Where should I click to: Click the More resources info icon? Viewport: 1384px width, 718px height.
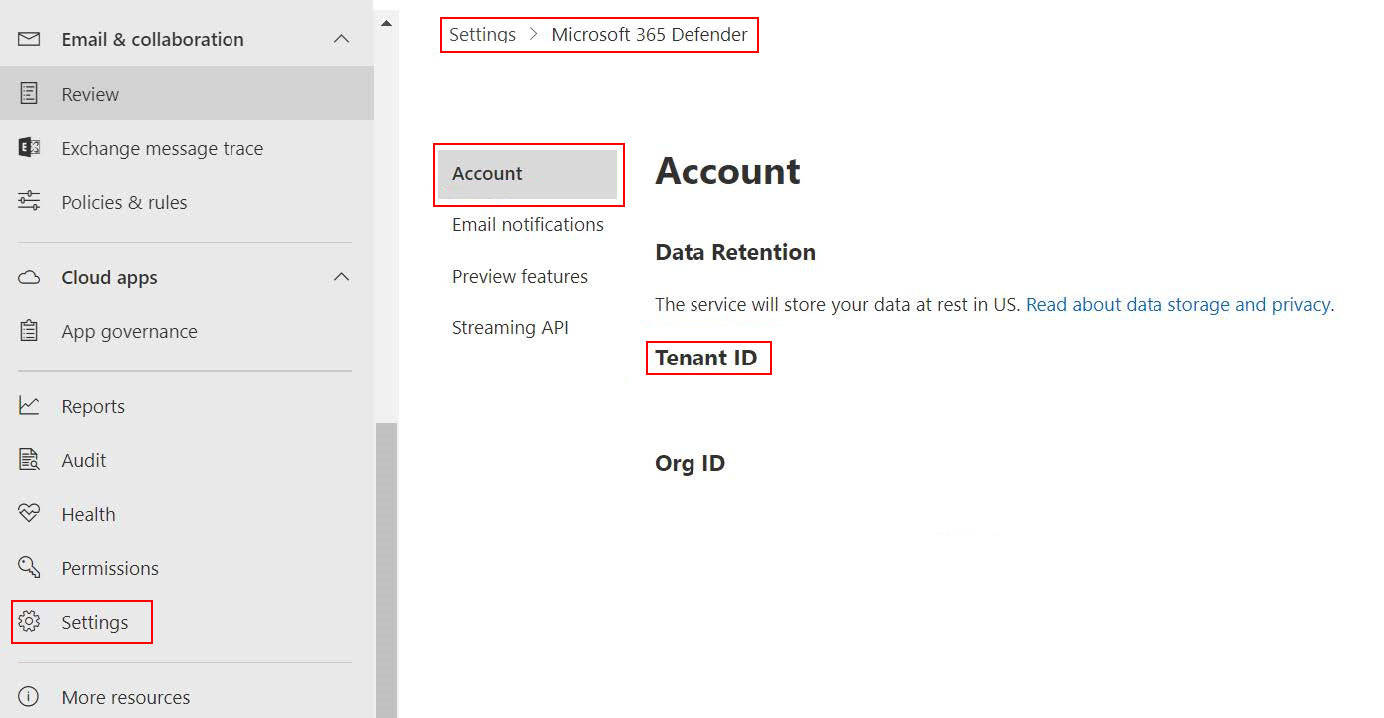pyautogui.click(x=29, y=697)
